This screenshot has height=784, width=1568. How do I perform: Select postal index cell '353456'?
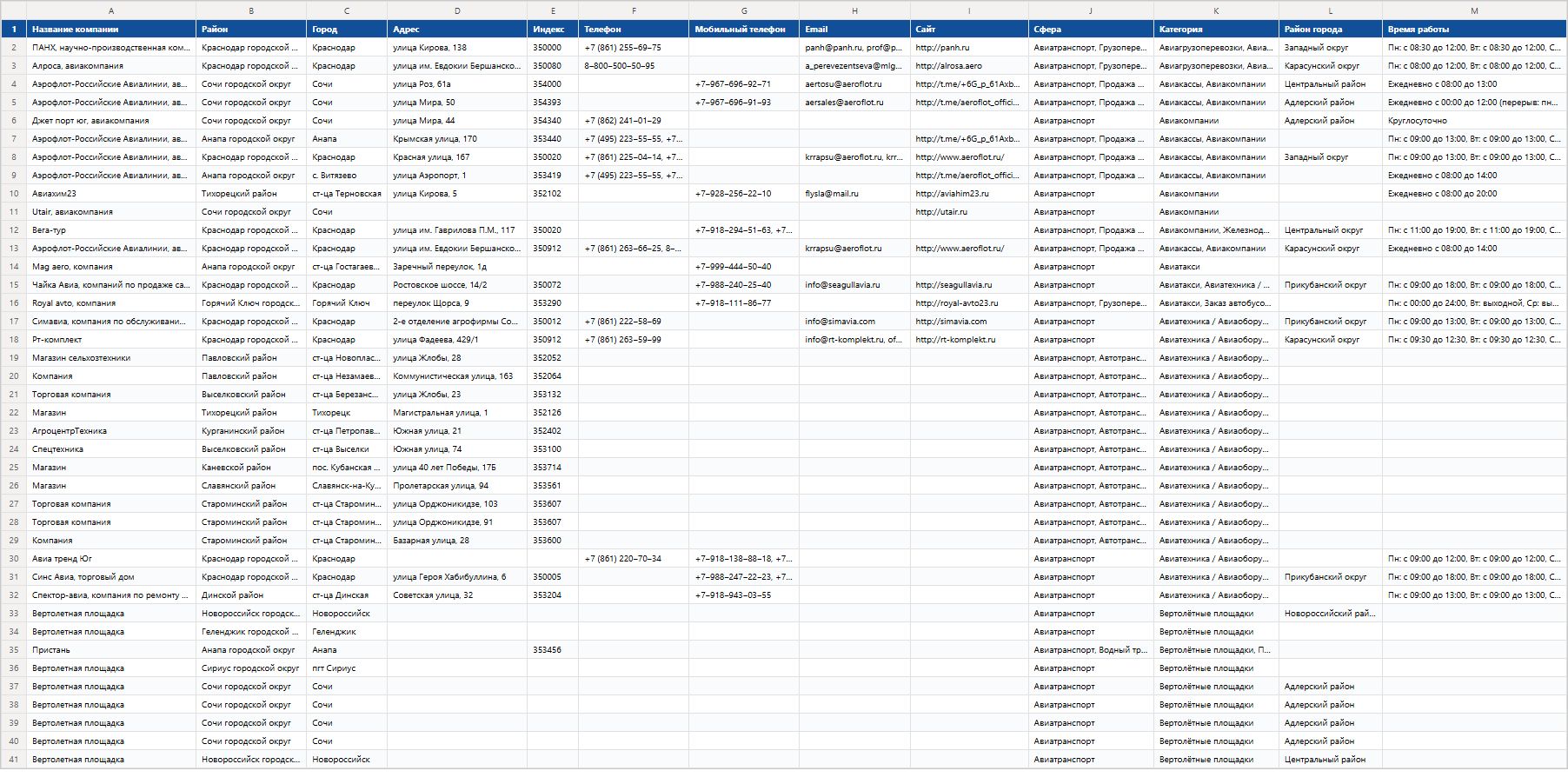[x=553, y=649]
